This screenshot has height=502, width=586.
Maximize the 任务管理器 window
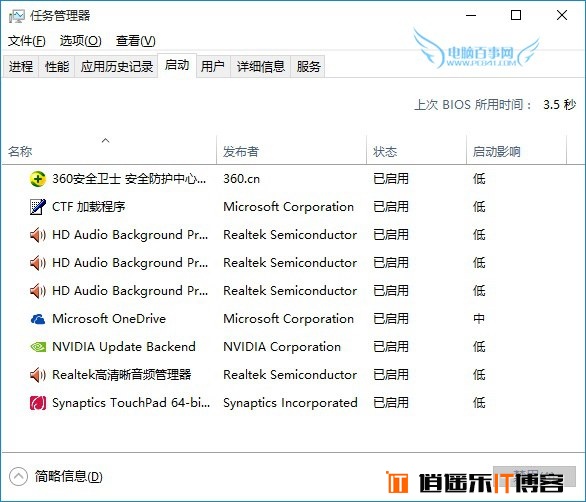(x=516, y=15)
